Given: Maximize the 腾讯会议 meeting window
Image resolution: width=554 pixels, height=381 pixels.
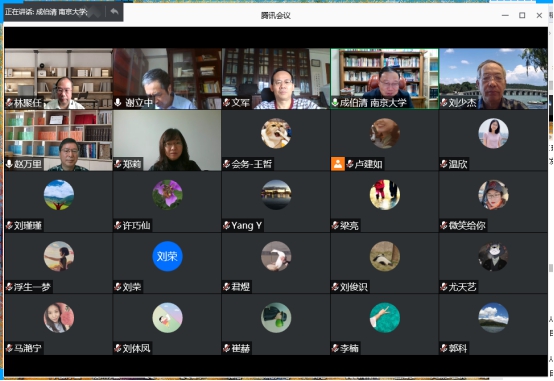Looking at the screenshot, I should pos(522,15).
